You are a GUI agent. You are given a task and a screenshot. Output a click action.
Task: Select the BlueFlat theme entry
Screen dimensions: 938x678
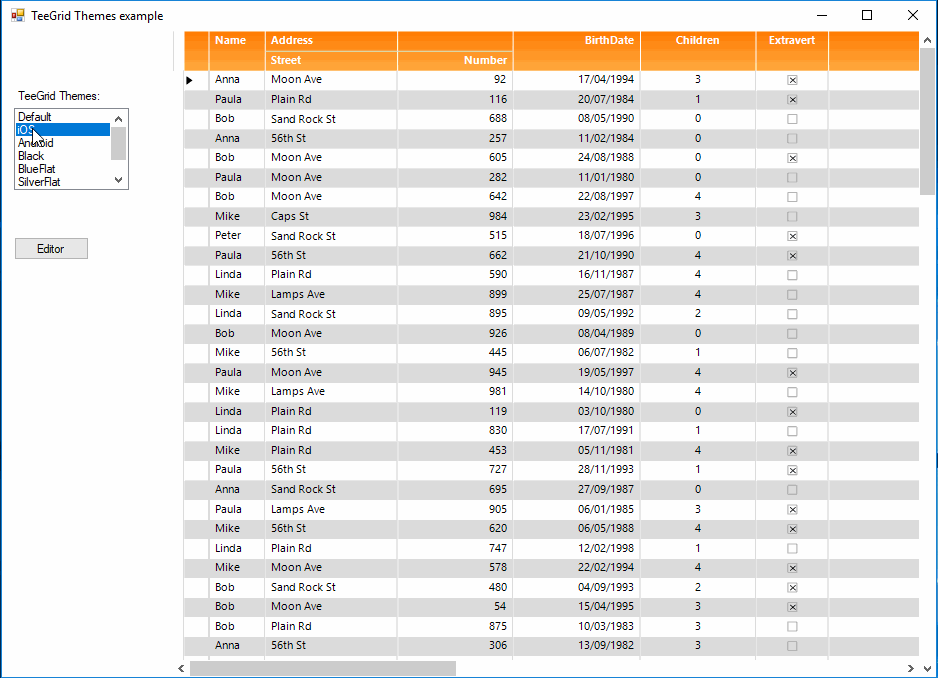point(36,169)
